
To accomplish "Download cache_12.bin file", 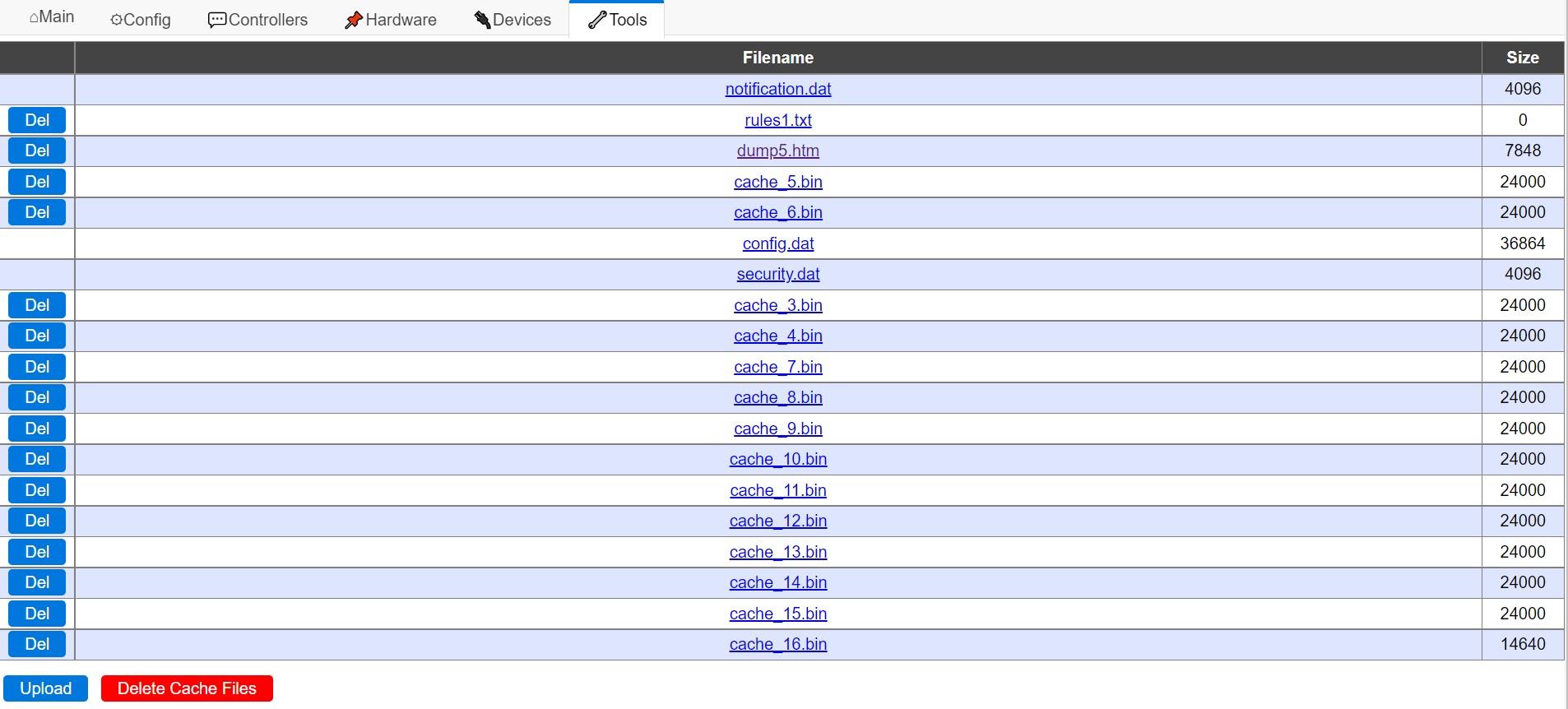I will (x=778, y=521).
